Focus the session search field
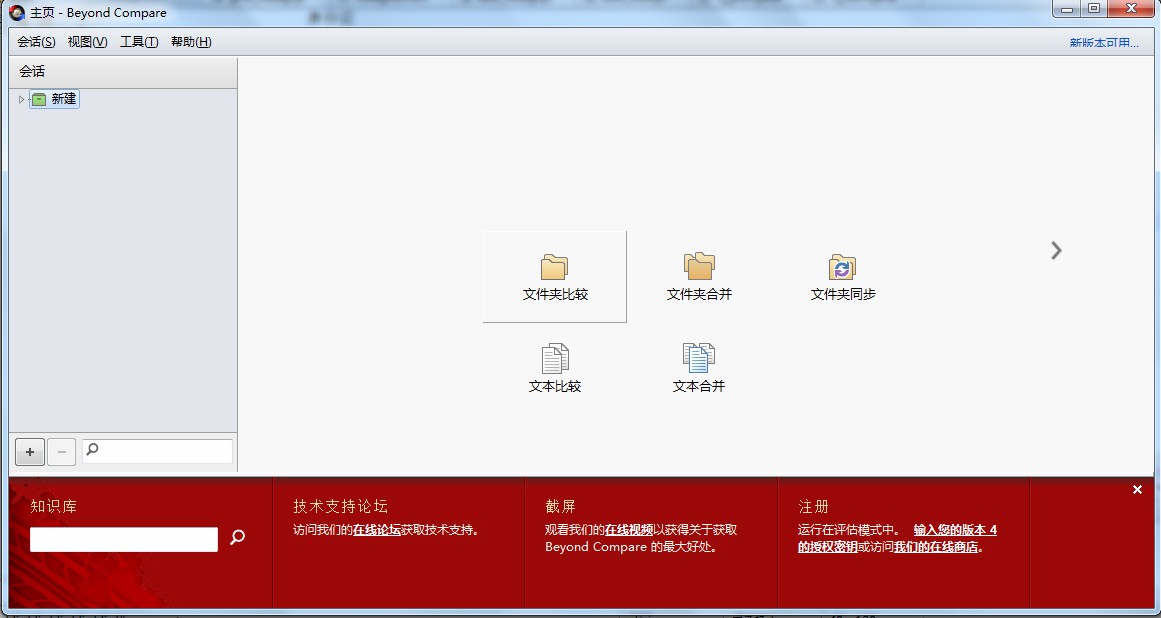This screenshot has height=618, width=1161. coord(157,451)
